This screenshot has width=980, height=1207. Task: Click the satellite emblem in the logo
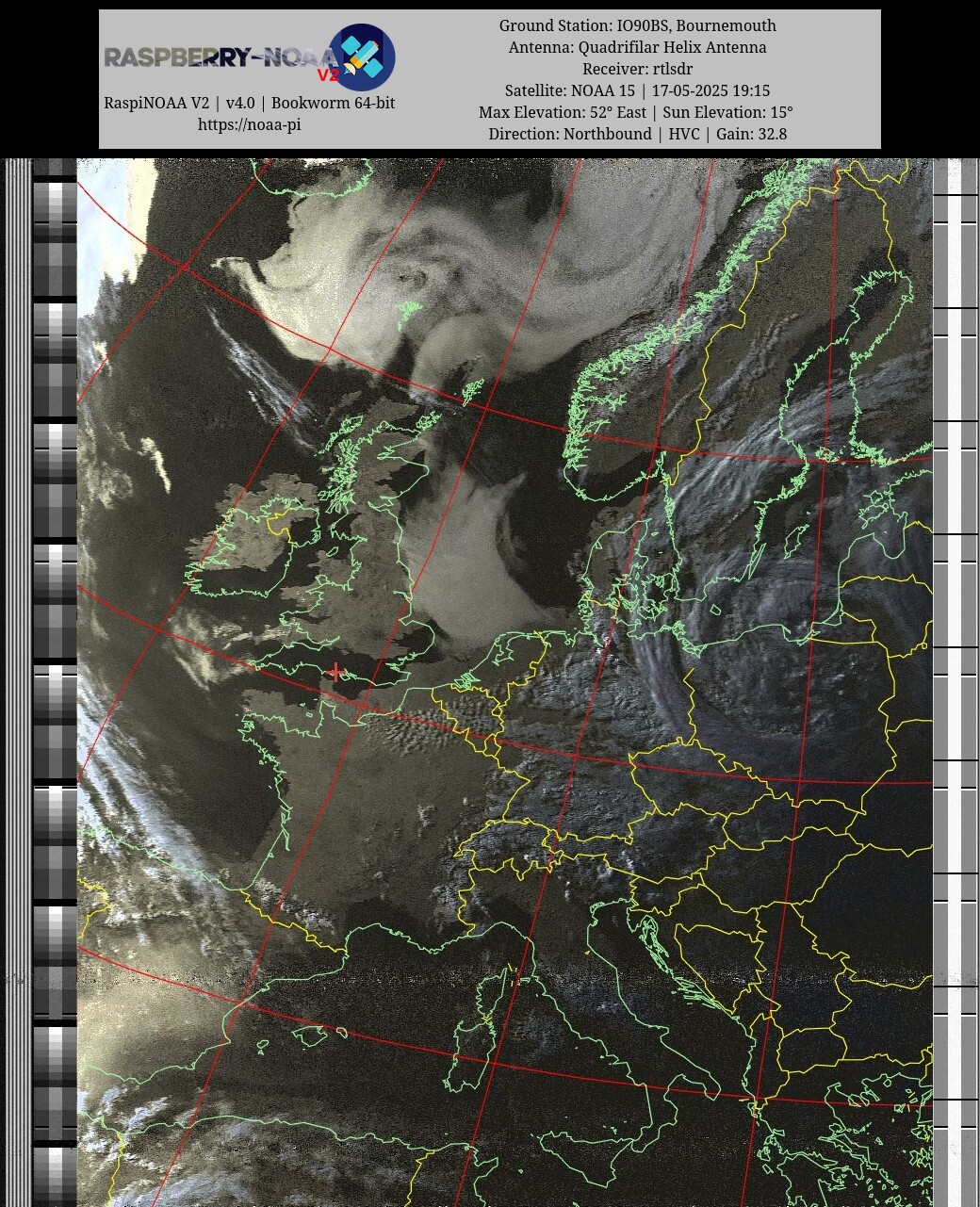(362, 57)
